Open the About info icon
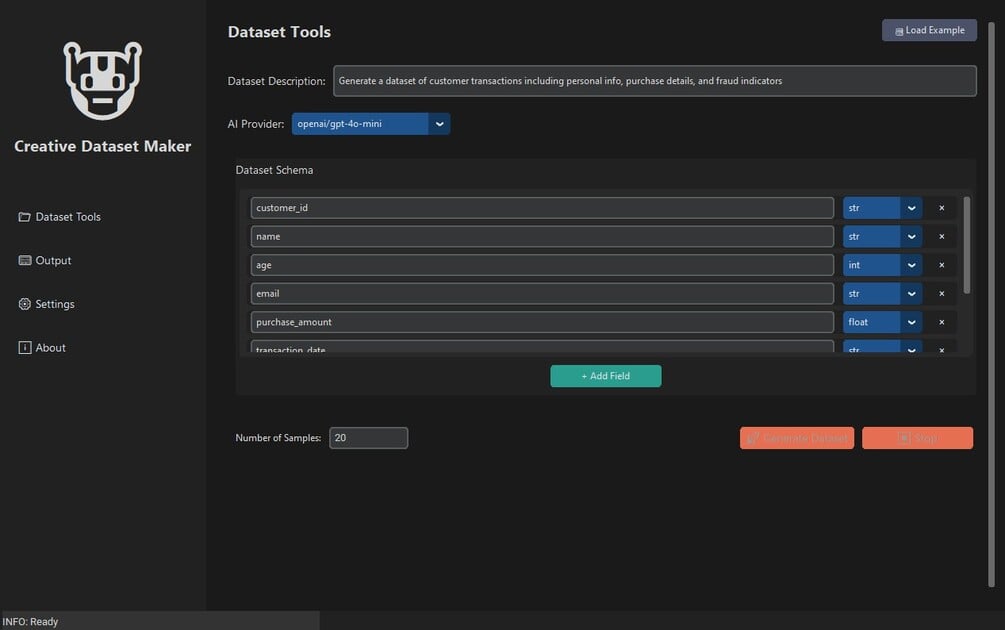The image size is (1005, 630). (24, 347)
